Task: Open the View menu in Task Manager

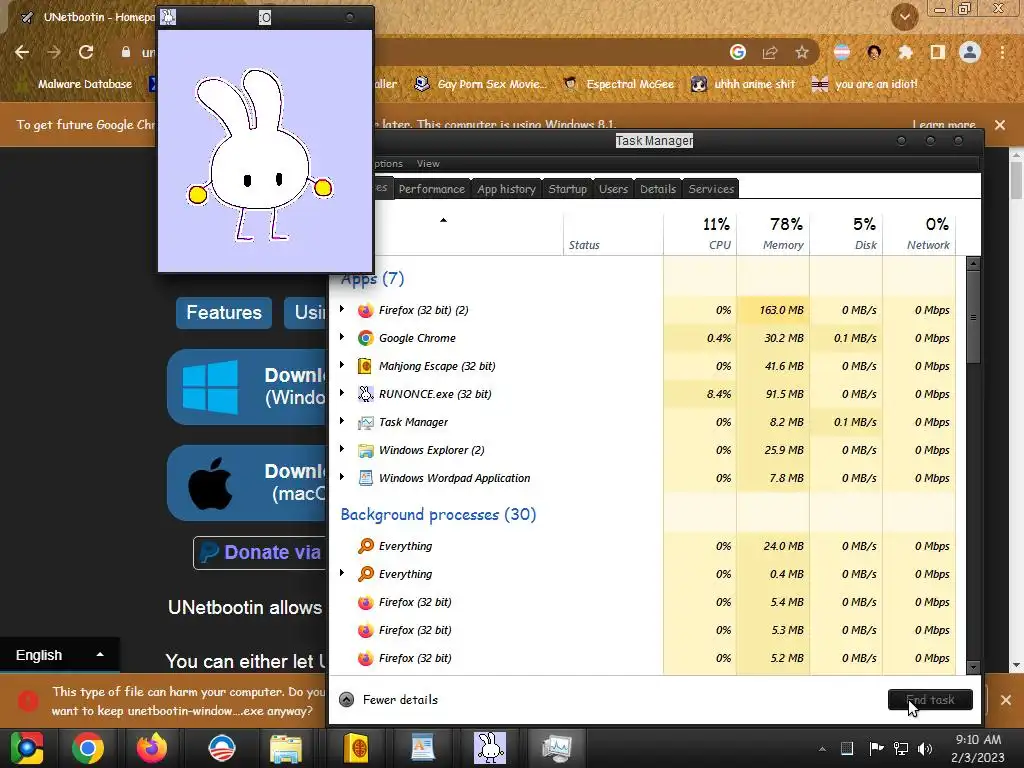Action: pos(428,164)
